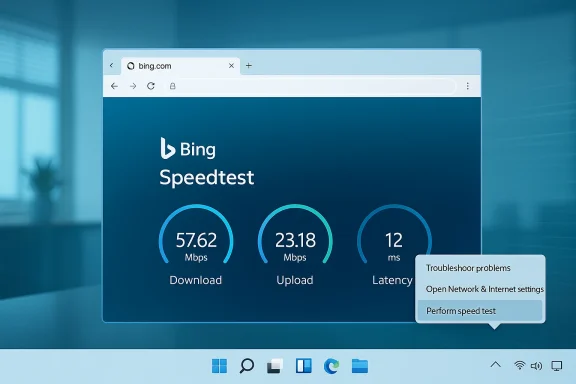The height and width of the screenshot is (384, 576).
Task: Open the Windows Start menu
Action: coord(219,366)
